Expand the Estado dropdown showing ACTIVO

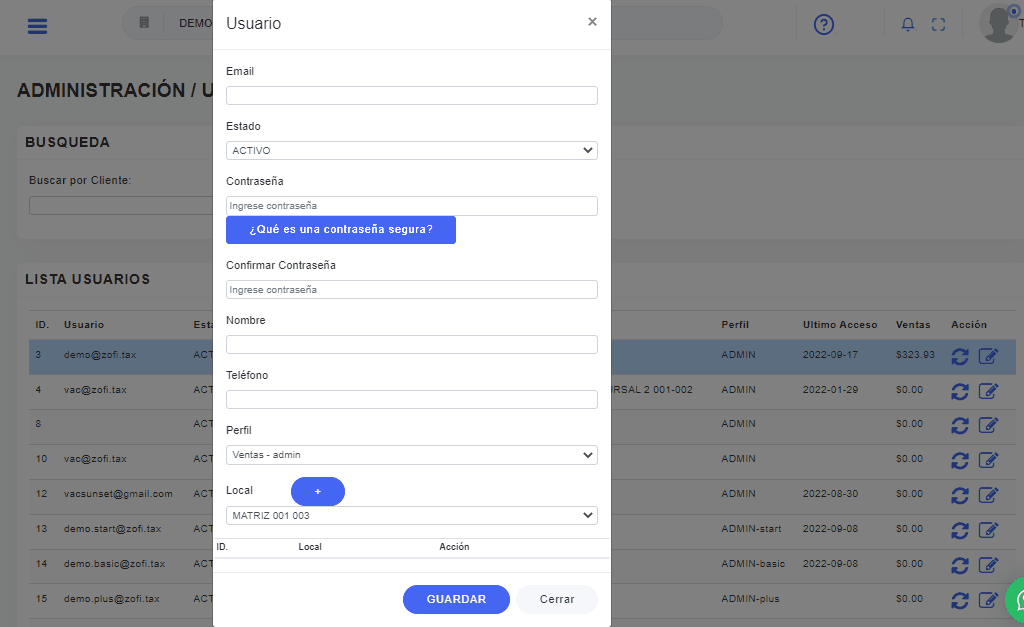point(411,151)
